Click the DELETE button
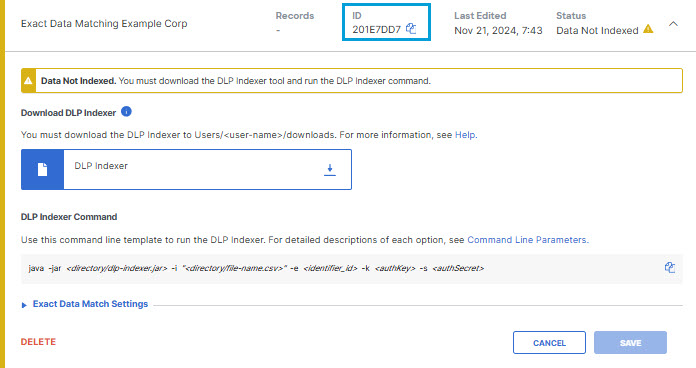 pos(38,342)
